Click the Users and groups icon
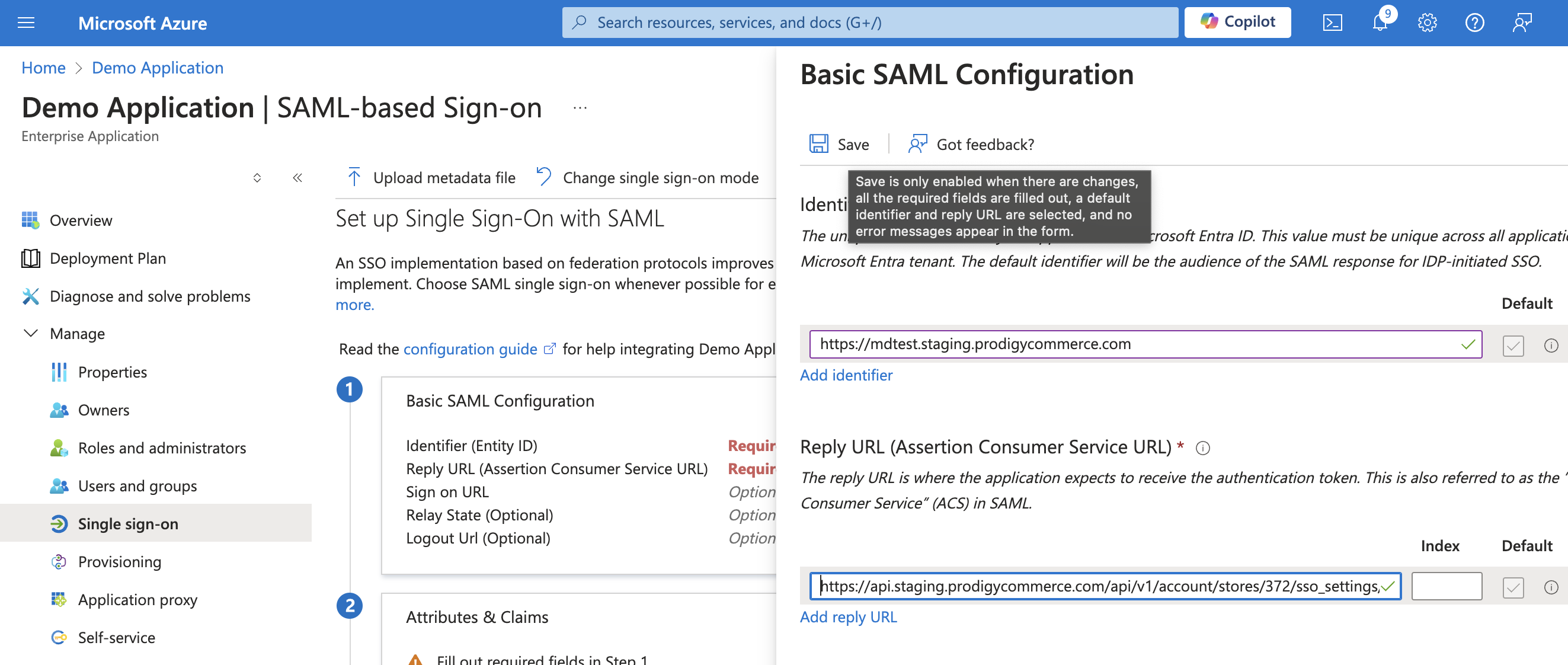Viewport: 1568px width, 665px height. pyautogui.click(x=59, y=485)
